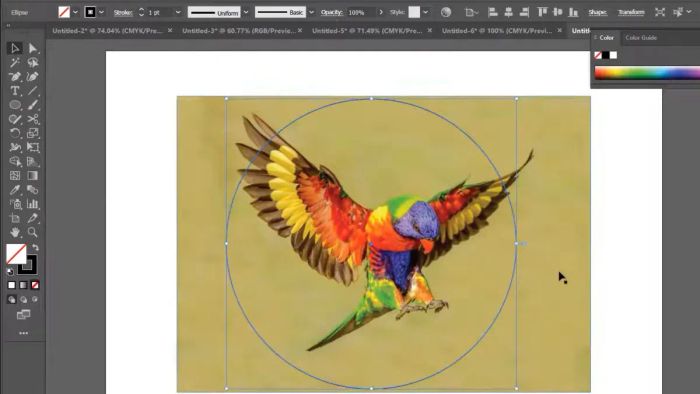Viewport: 700px width, 394px height.
Task: Switch to Untitled-6 document tab
Action: point(497,31)
